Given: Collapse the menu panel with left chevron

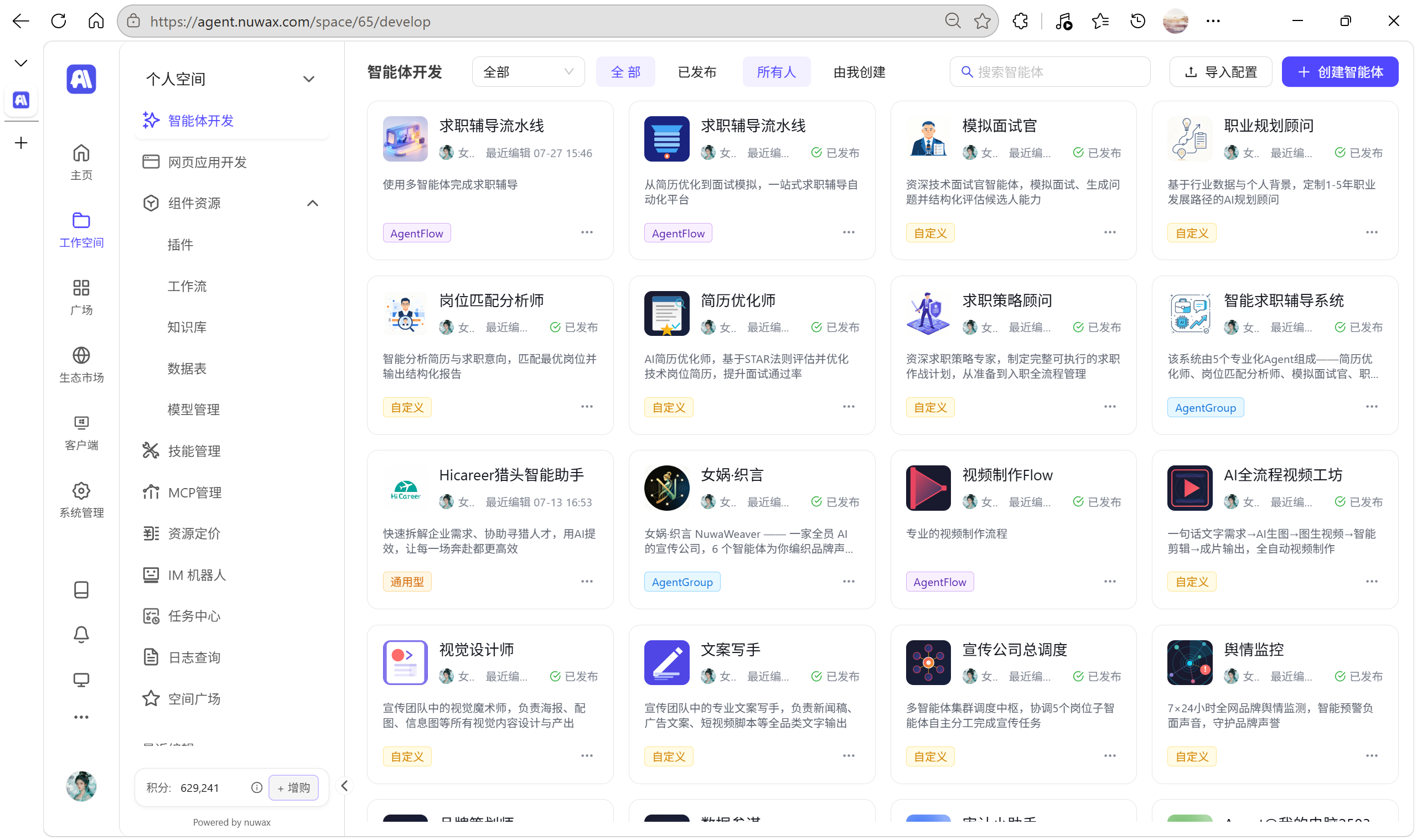Looking at the screenshot, I should click(x=344, y=786).
